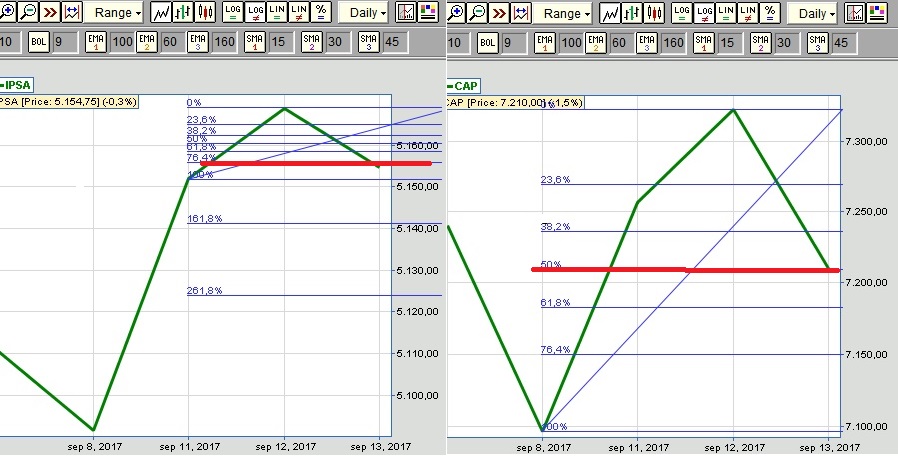
Task: Click the CAP price info box
Action: [x=514, y=103]
